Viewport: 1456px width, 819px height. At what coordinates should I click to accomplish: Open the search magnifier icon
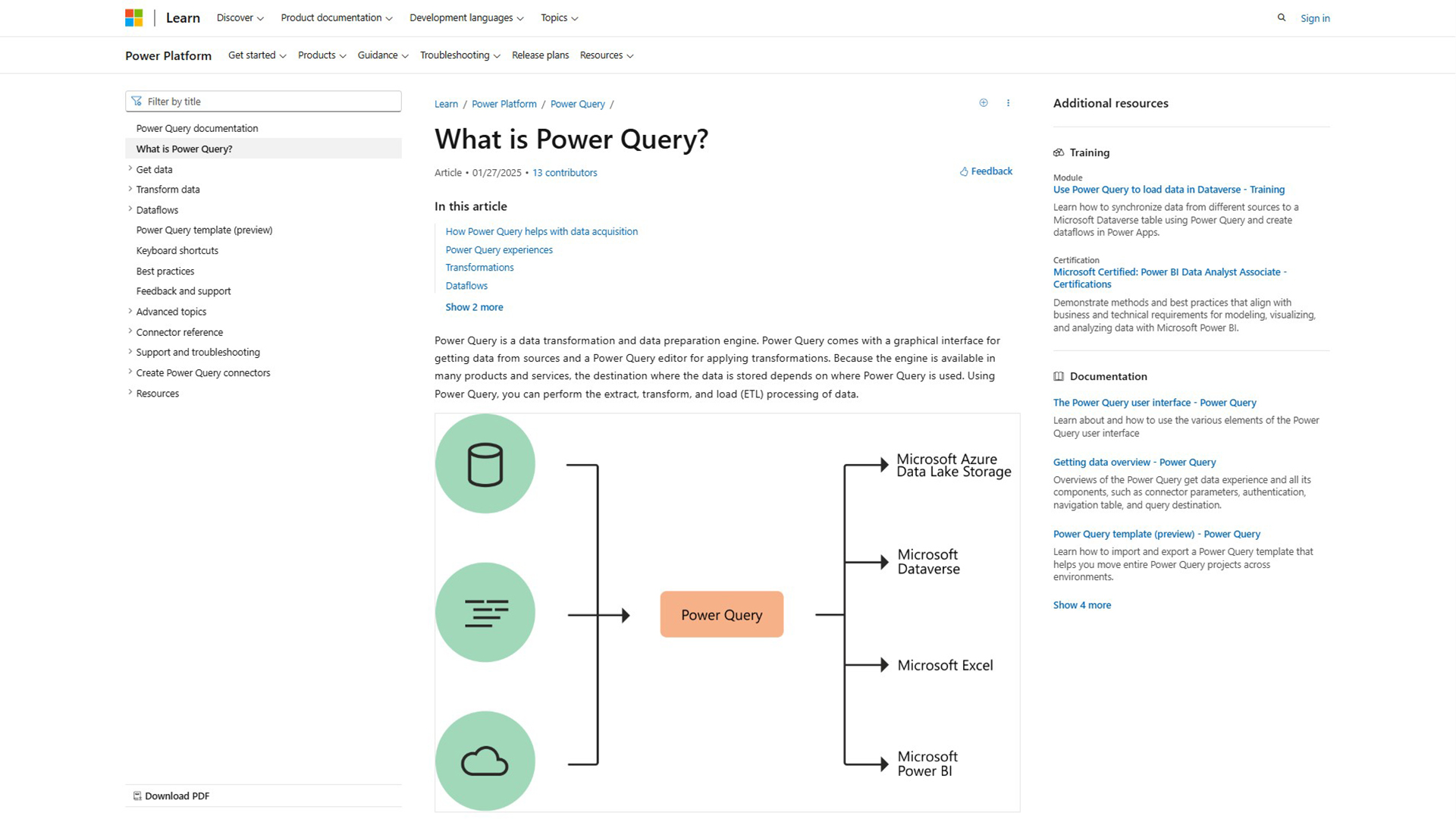click(1282, 17)
